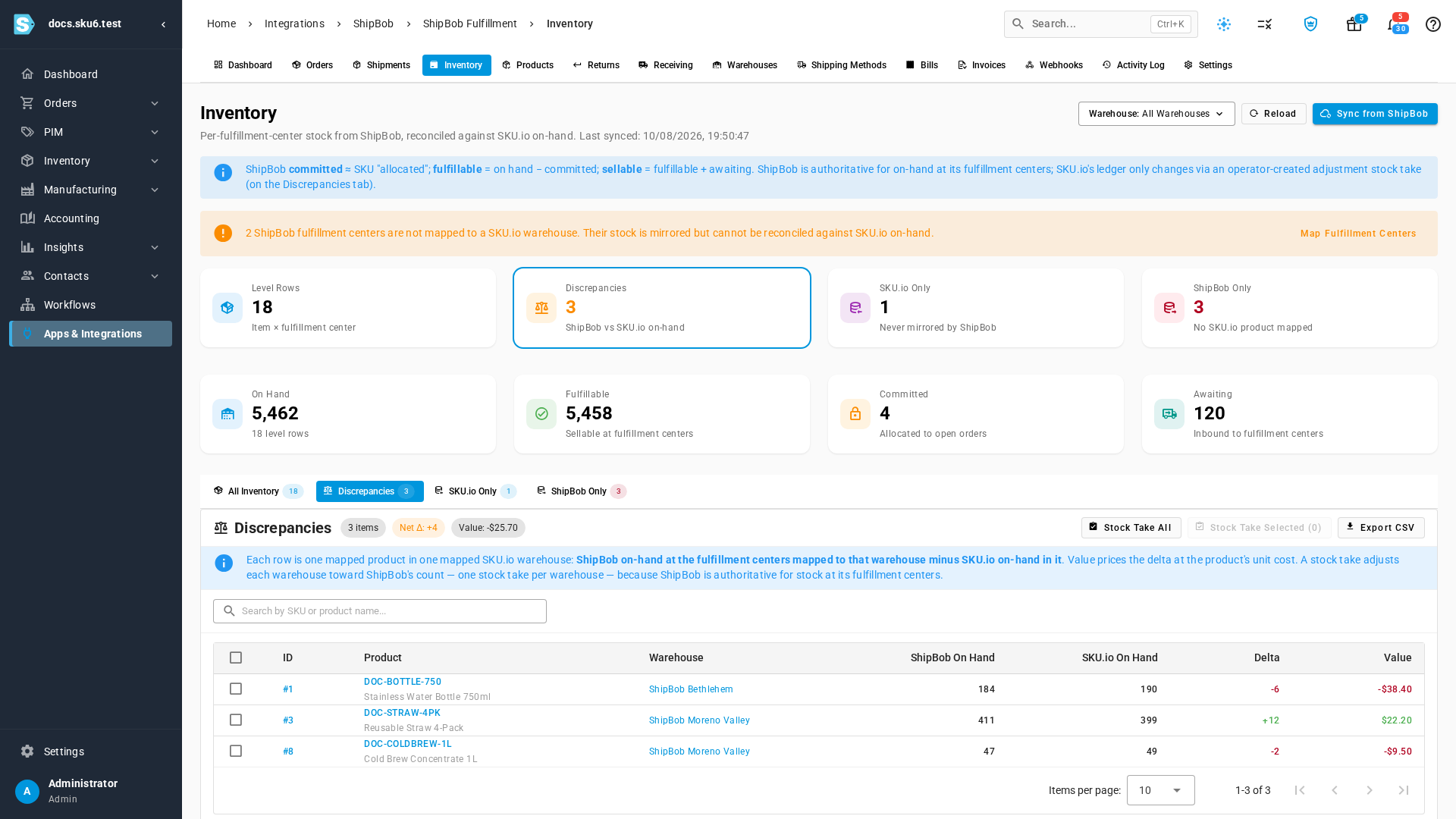Select the All Inventory sub-tab
Image resolution: width=1456 pixels, height=819 pixels.
coord(258,491)
